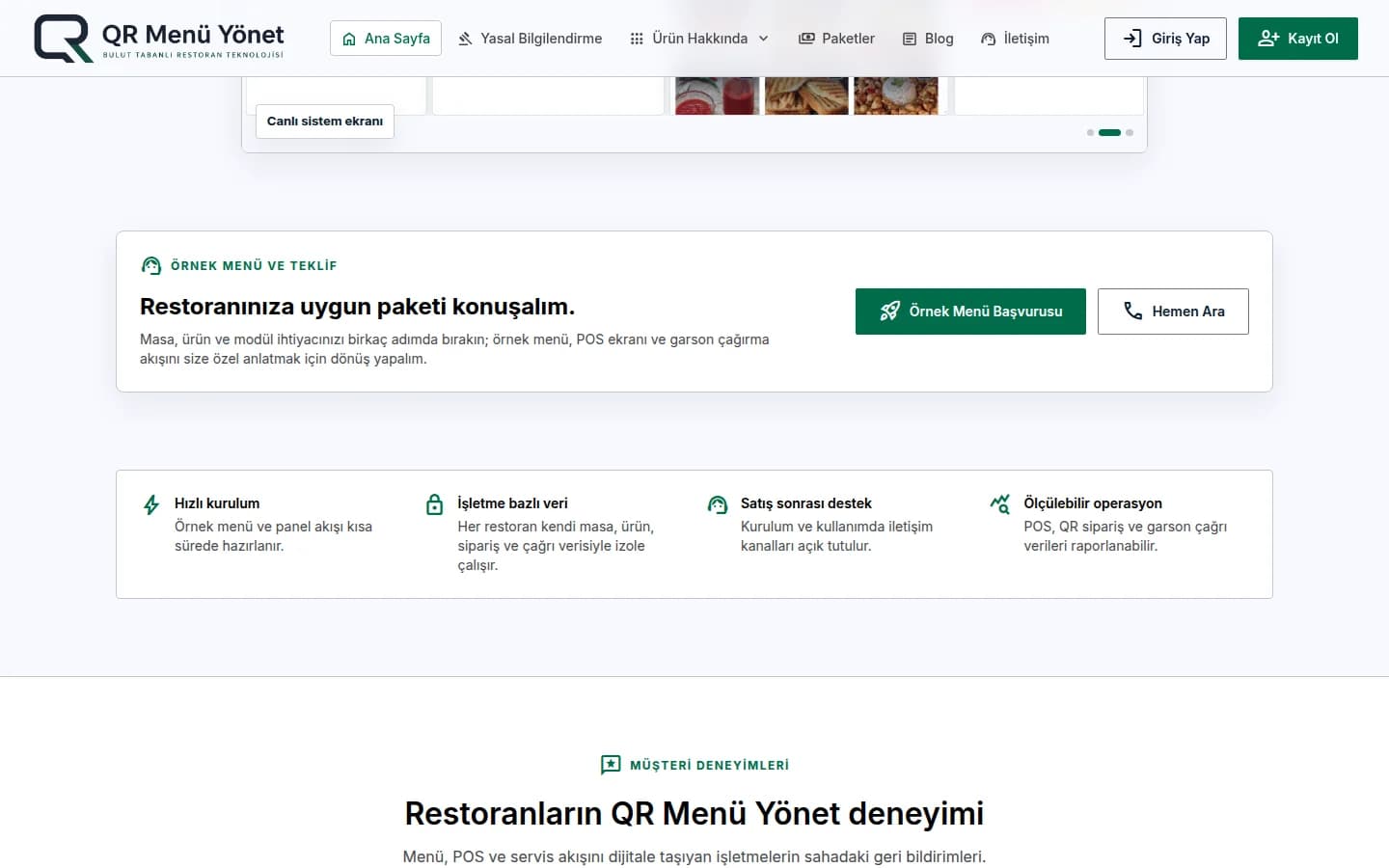Click the food thumbnail with white bowl
The width and height of the screenshot is (1389, 868).
click(896, 95)
